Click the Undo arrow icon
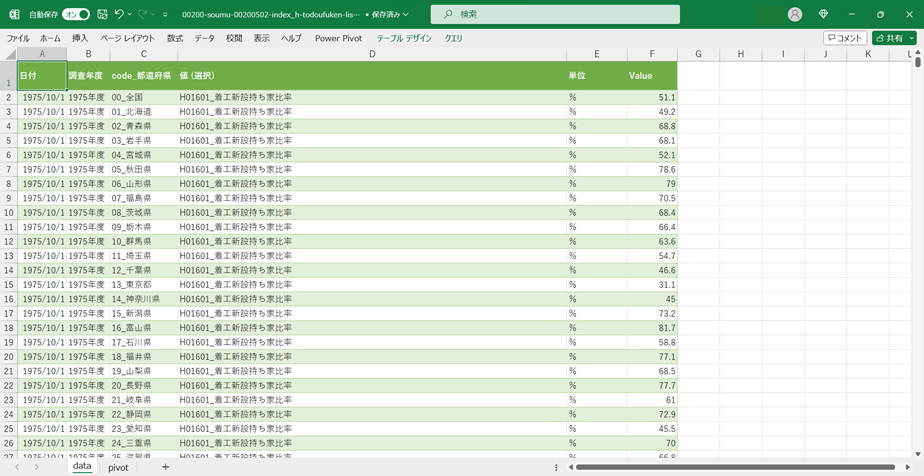 click(x=119, y=15)
